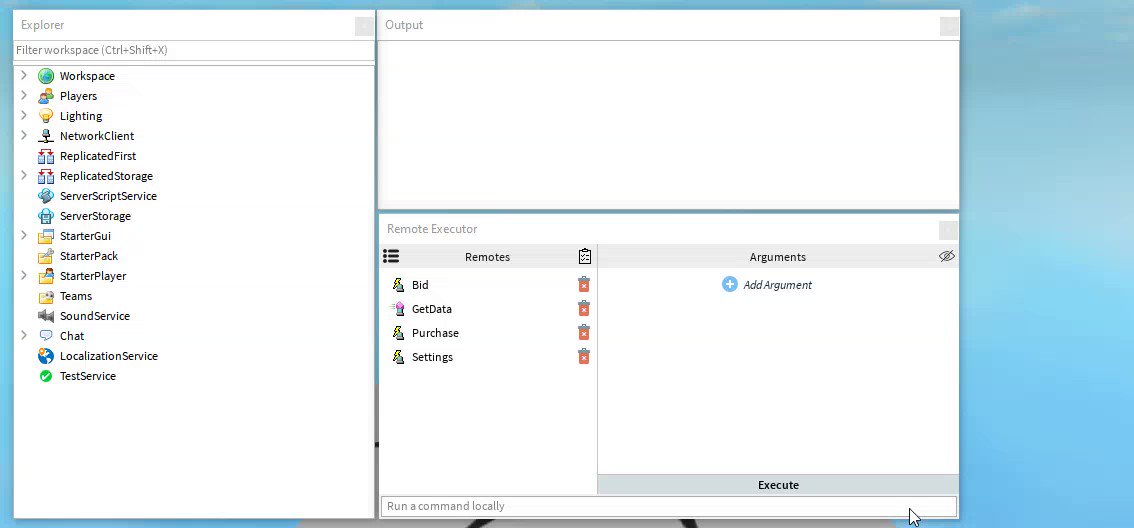Click the GetData remote function icon
Image resolution: width=1134 pixels, height=528 pixels.
tap(398, 309)
